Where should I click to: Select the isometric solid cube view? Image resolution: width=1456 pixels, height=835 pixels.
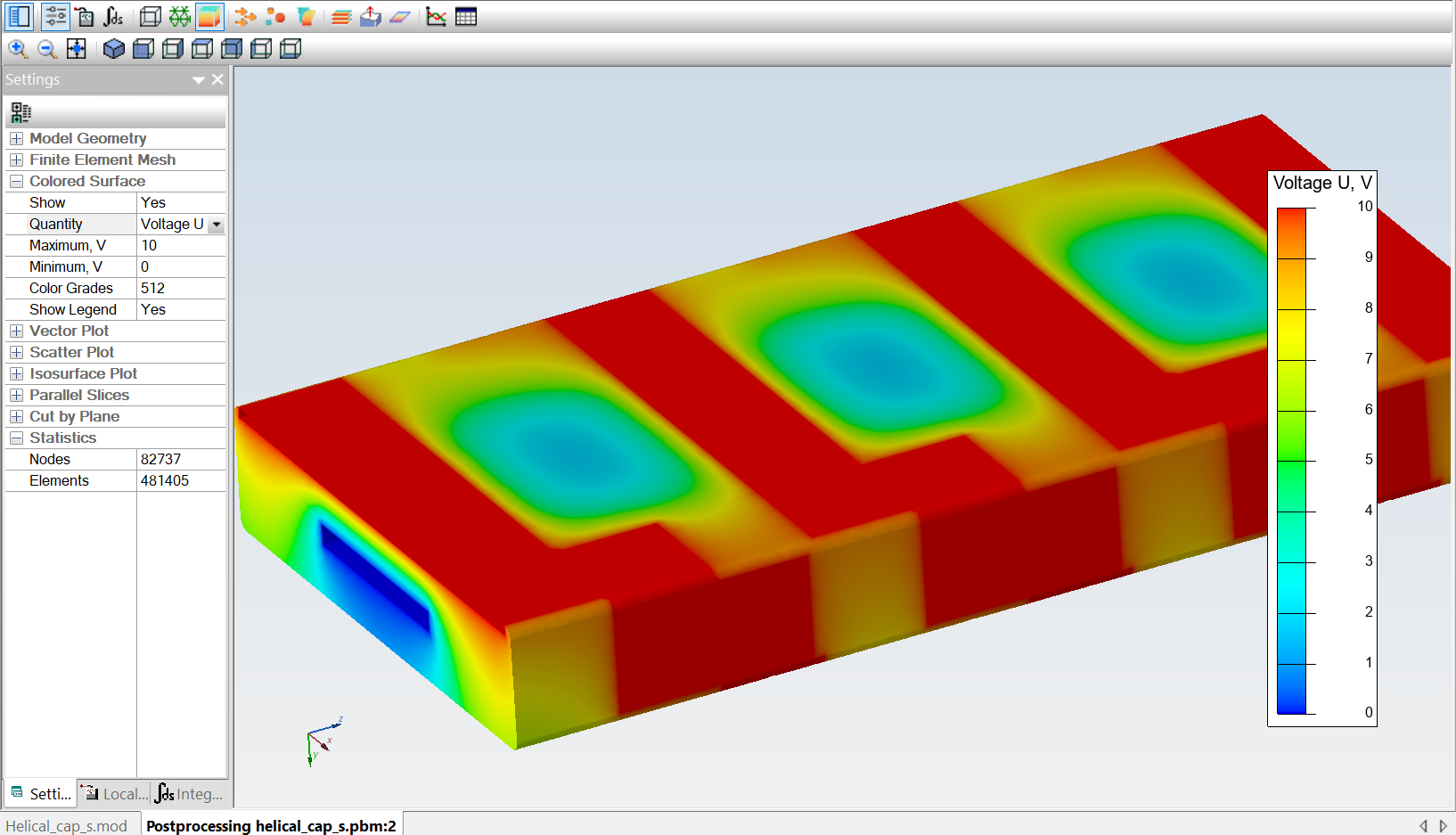(x=113, y=49)
